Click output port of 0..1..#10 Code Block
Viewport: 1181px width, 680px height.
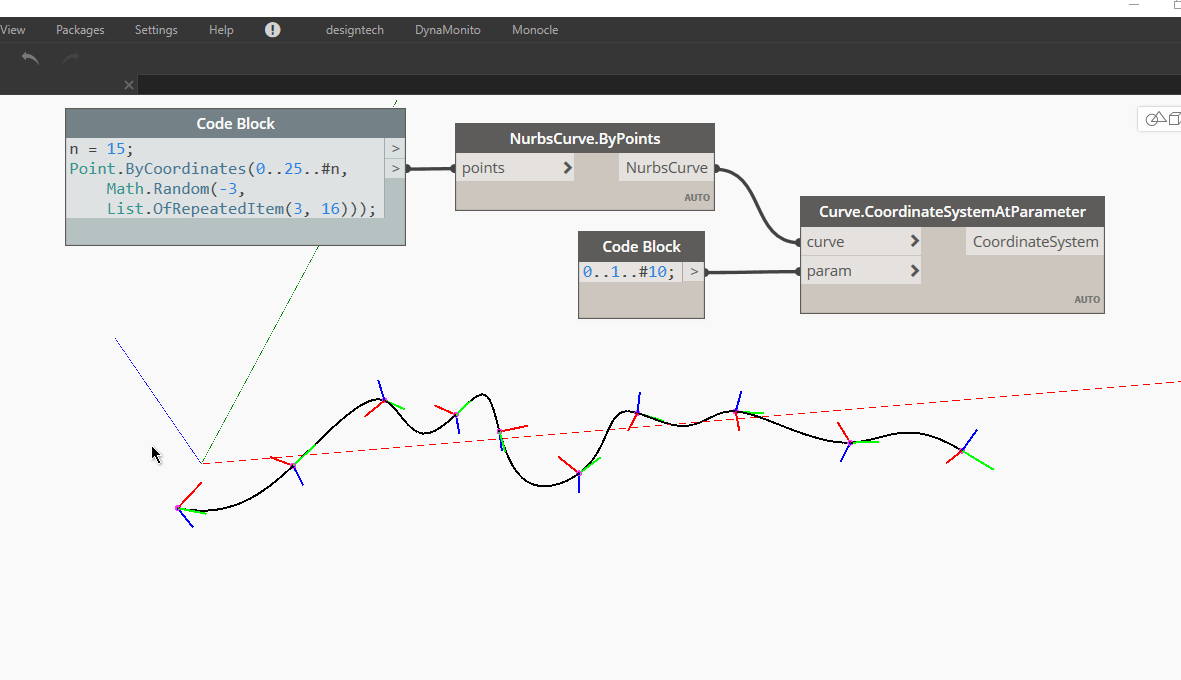[x=694, y=272]
